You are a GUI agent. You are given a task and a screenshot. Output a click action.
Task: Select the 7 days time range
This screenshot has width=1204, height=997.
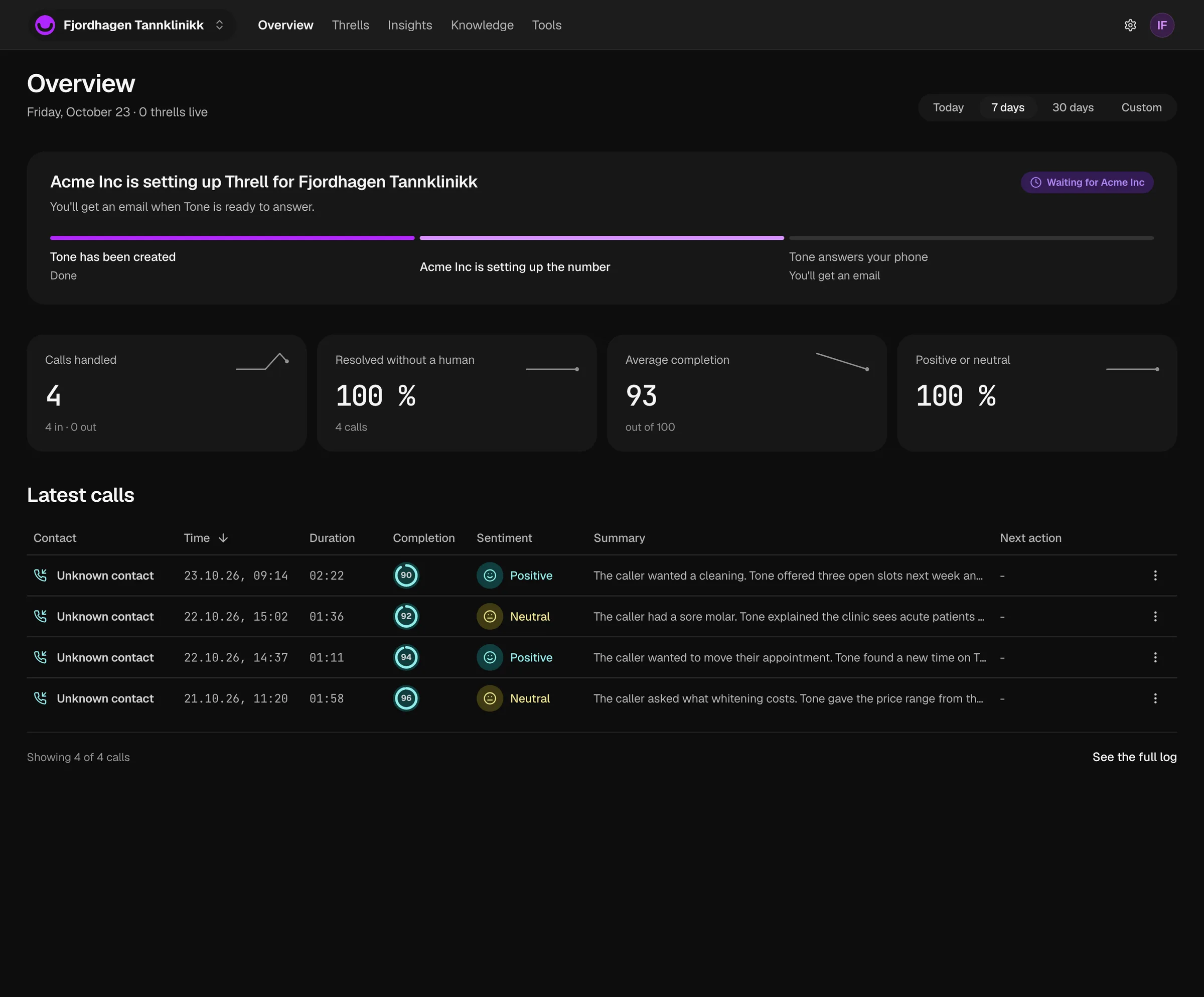[1007, 108]
